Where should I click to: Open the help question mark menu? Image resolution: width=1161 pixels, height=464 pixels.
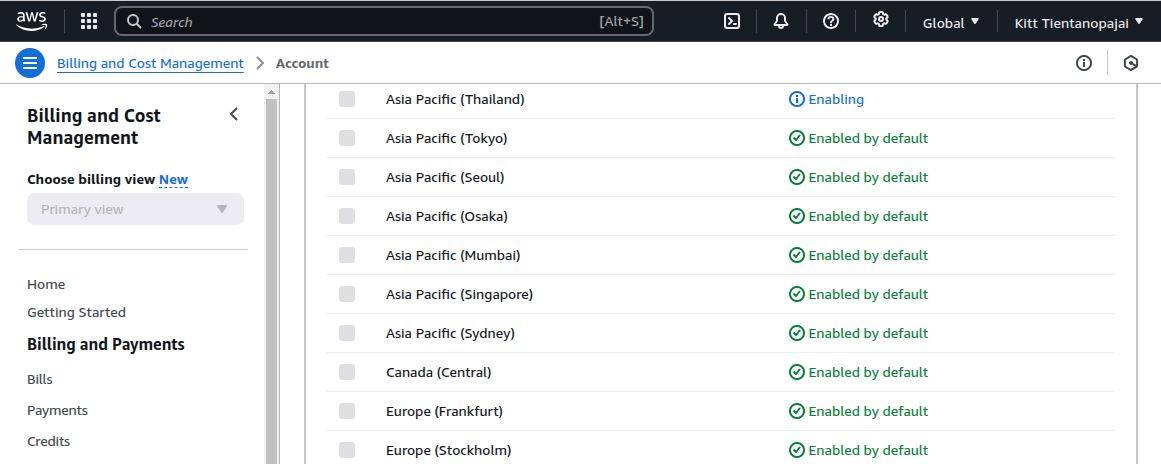coord(830,21)
